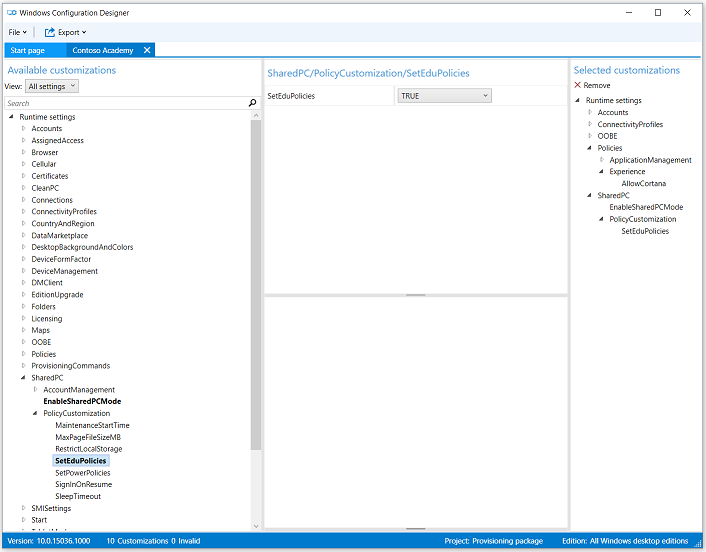Select ConnectivityProfiles in Selected customizations
This screenshot has height=552, width=706.
point(630,124)
